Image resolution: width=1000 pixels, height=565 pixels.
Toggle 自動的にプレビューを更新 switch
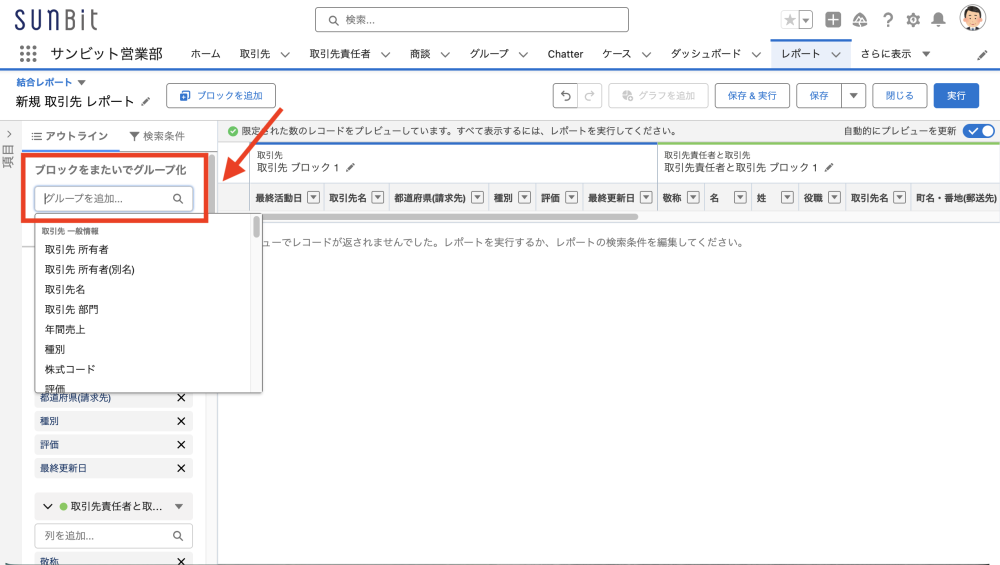978,131
